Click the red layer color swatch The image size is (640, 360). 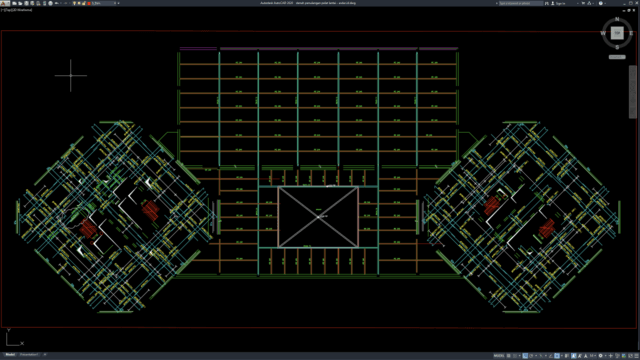89,3
